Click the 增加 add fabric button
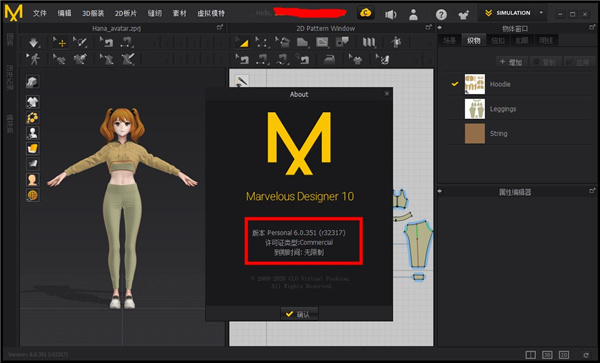Screen dimensions: 600x363 pyautogui.click(x=512, y=62)
